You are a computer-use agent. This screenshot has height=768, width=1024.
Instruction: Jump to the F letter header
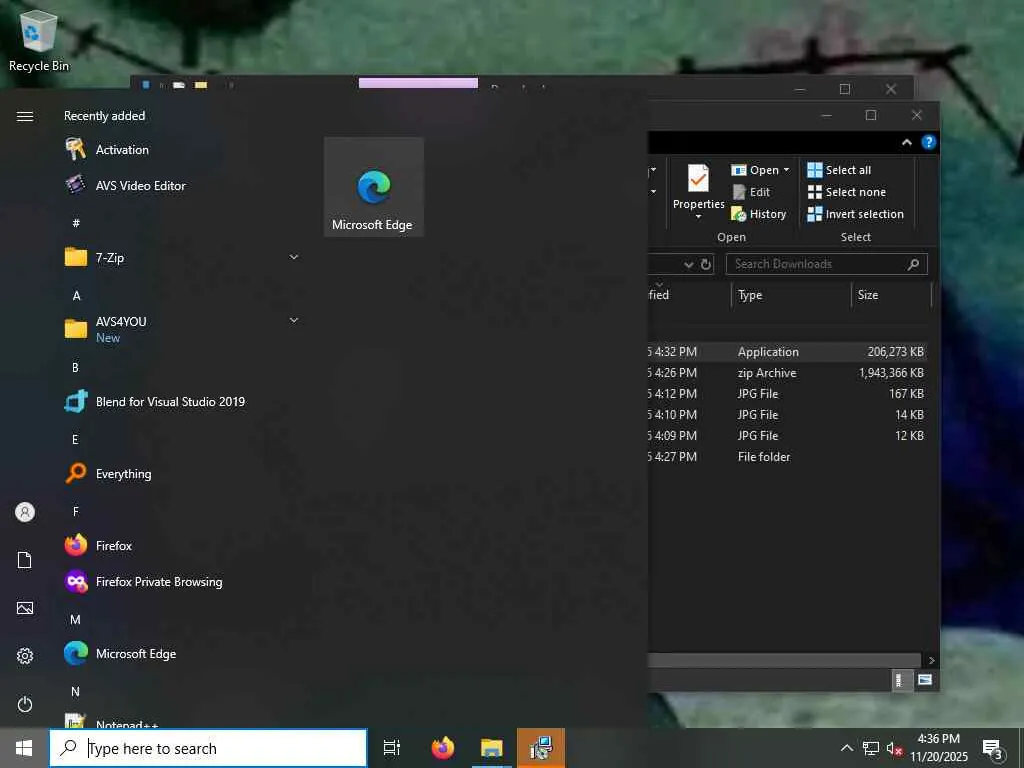(x=75, y=512)
